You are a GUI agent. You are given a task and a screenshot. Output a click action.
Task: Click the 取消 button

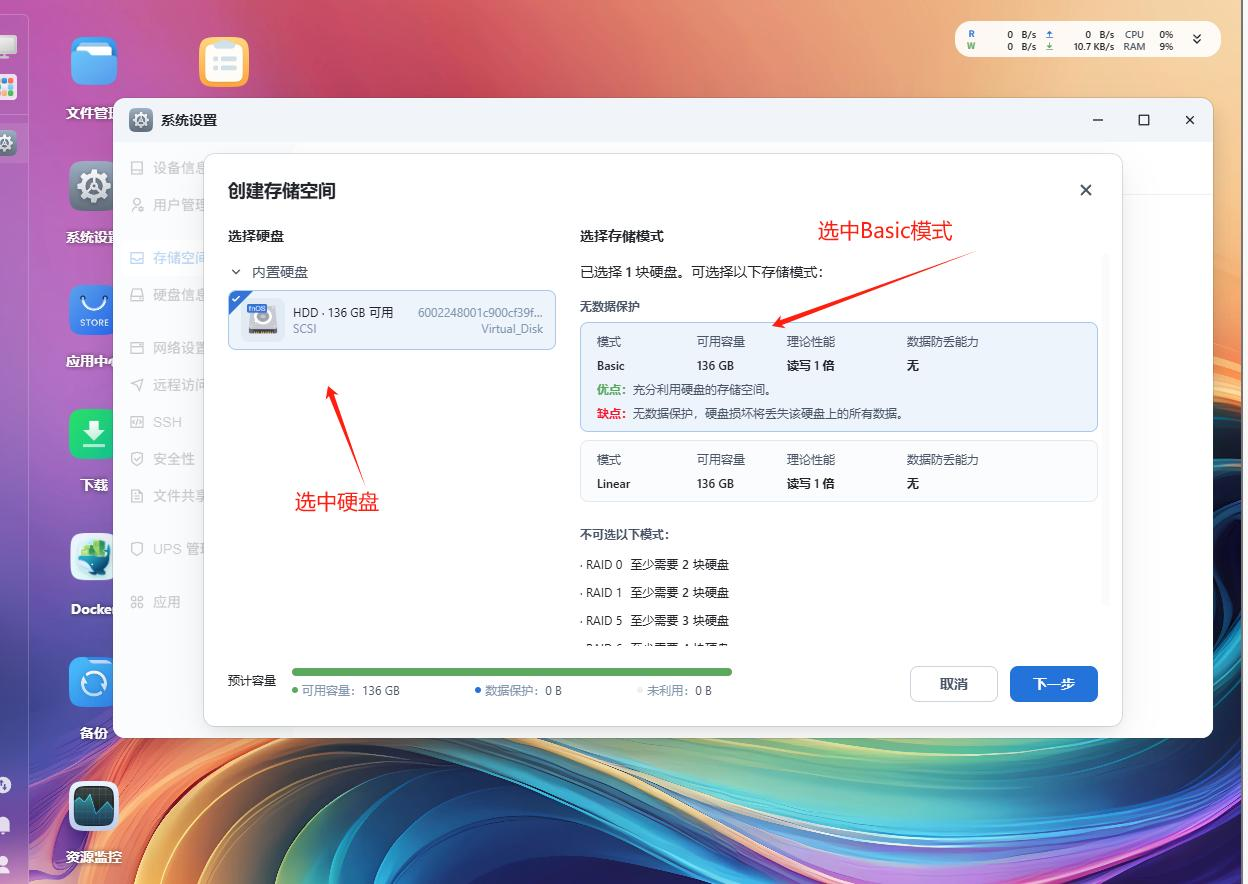click(x=954, y=684)
